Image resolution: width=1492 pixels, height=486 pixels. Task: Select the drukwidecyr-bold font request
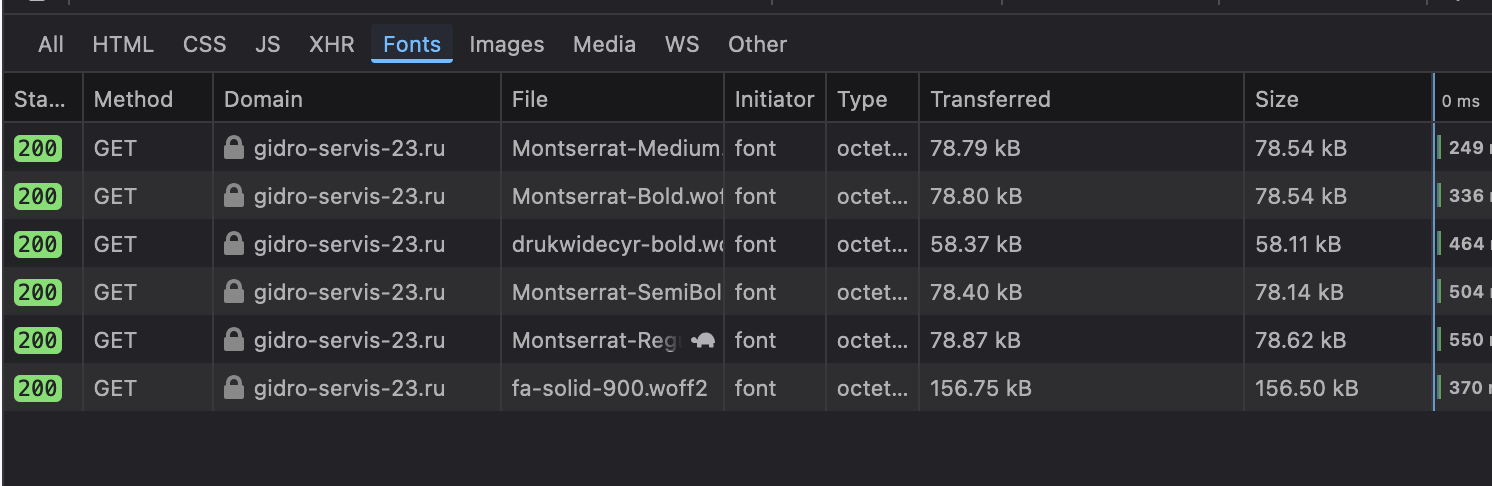point(617,244)
